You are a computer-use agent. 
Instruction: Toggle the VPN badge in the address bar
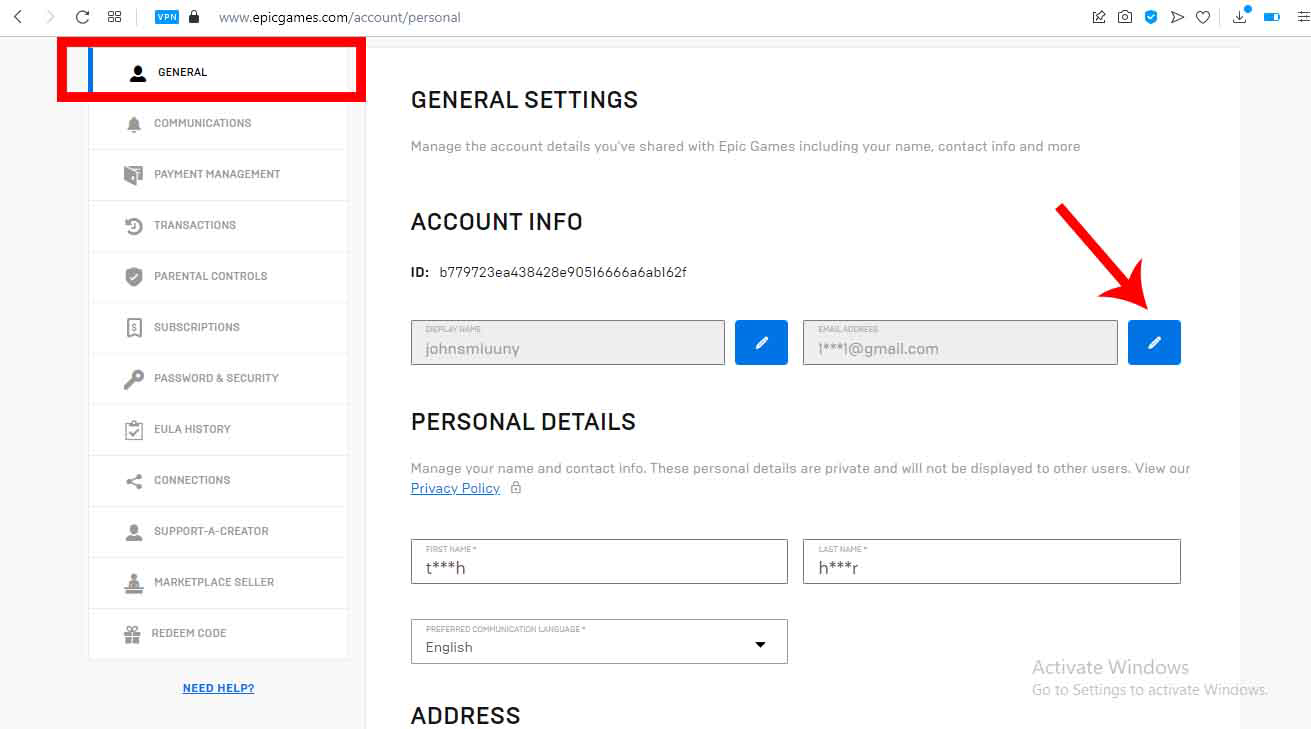(x=167, y=17)
